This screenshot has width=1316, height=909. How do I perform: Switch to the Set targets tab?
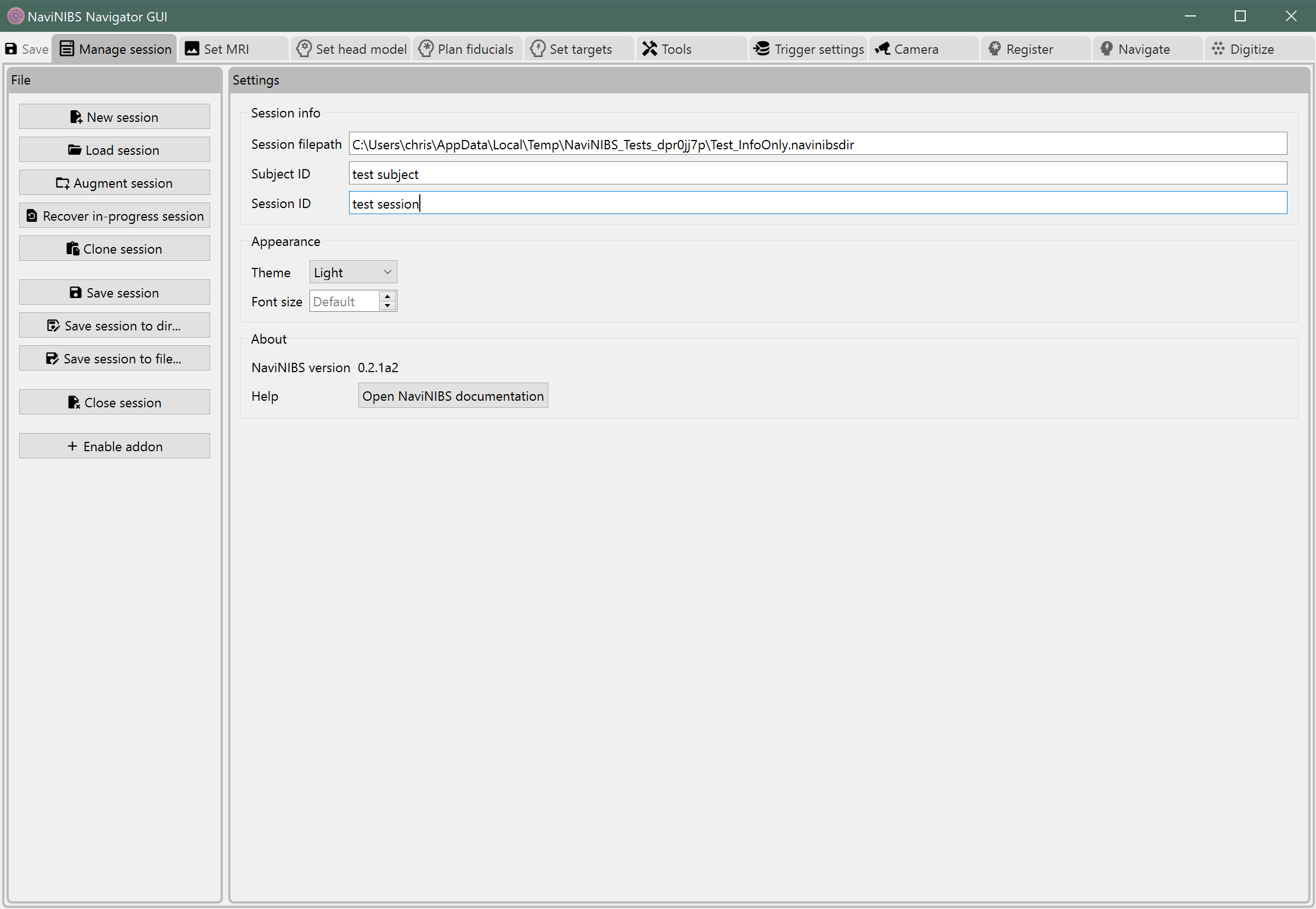(580, 49)
